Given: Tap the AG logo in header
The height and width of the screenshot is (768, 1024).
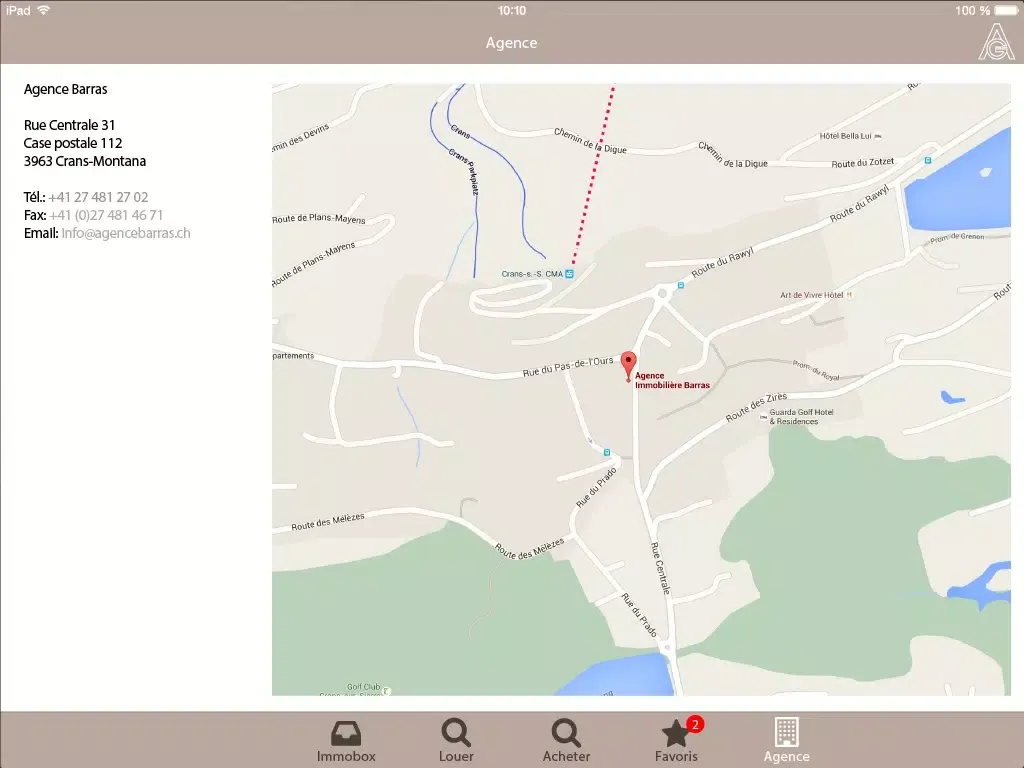Looking at the screenshot, I should coord(996,42).
